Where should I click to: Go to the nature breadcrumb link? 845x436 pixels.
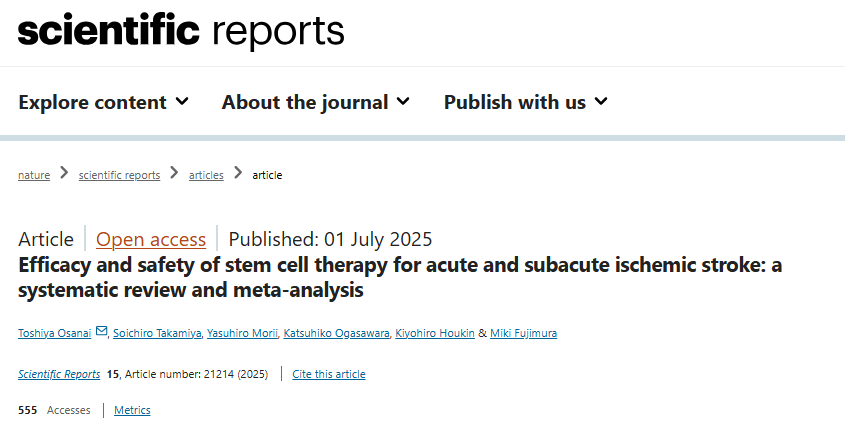coord(34,175)
